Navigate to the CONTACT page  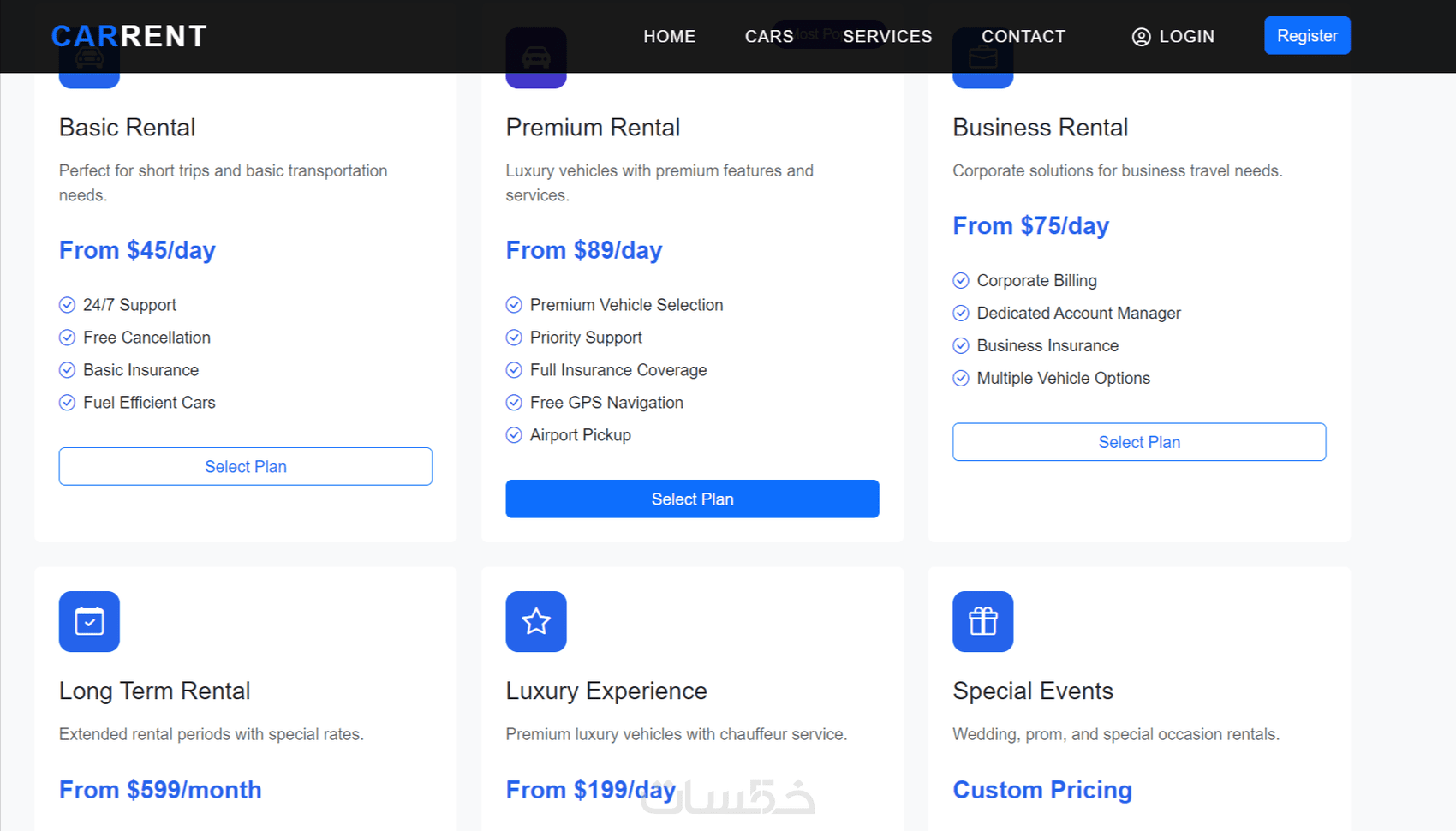1023,37
